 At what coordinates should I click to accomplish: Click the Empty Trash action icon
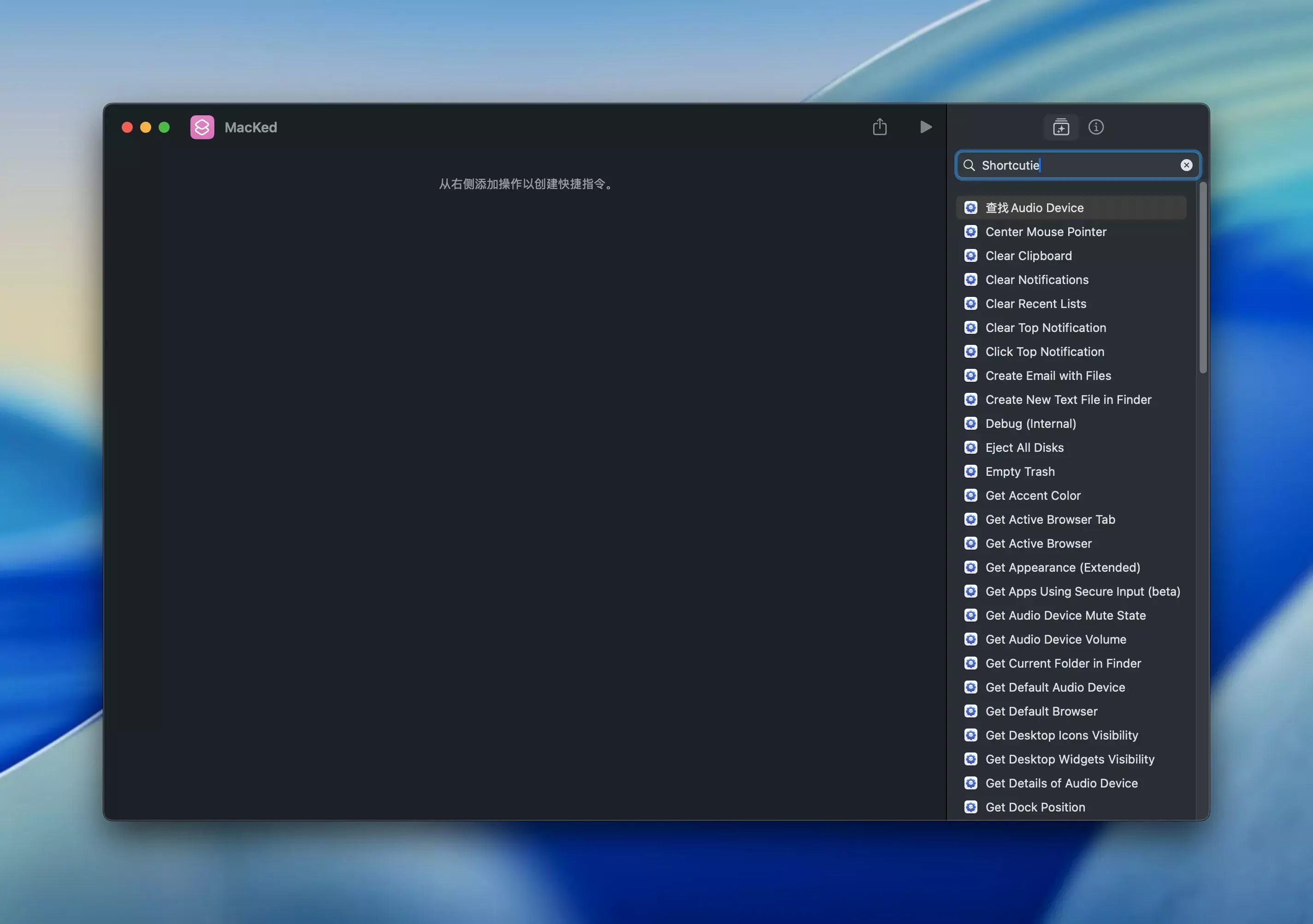pyautogui.click(x=970, y=471)
